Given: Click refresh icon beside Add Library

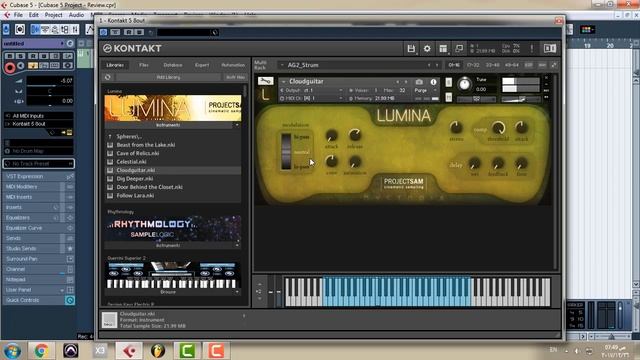Looking at the screenshot, I should pos(108,77).
